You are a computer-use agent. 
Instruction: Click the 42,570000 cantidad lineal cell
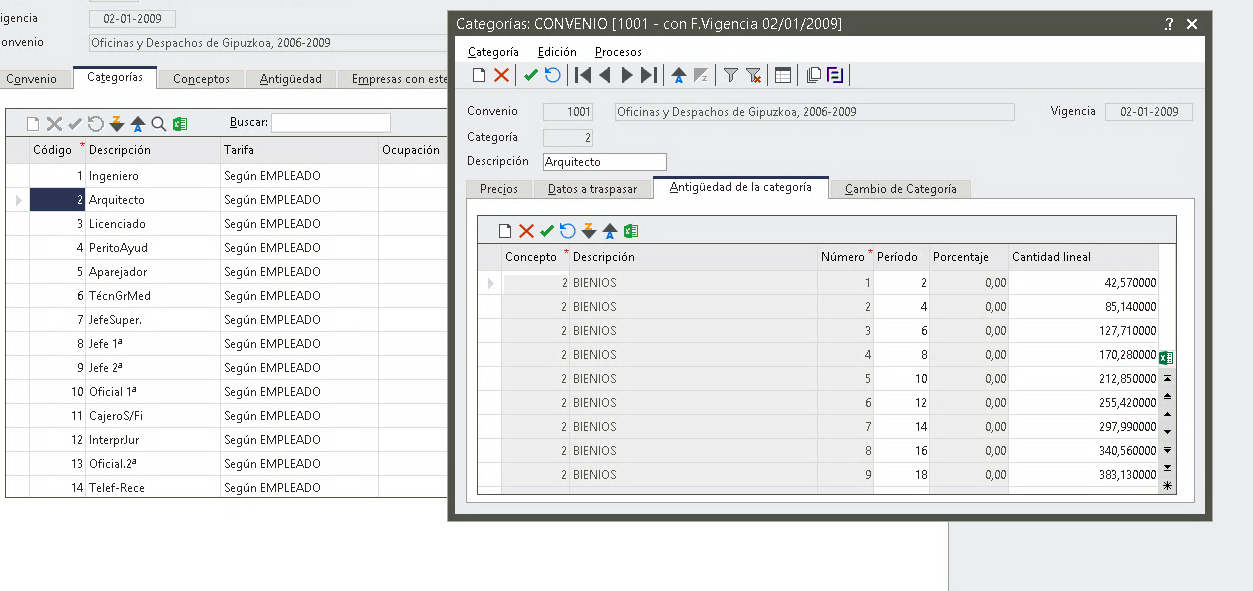pyautogui.click(x=1084, y=283)
